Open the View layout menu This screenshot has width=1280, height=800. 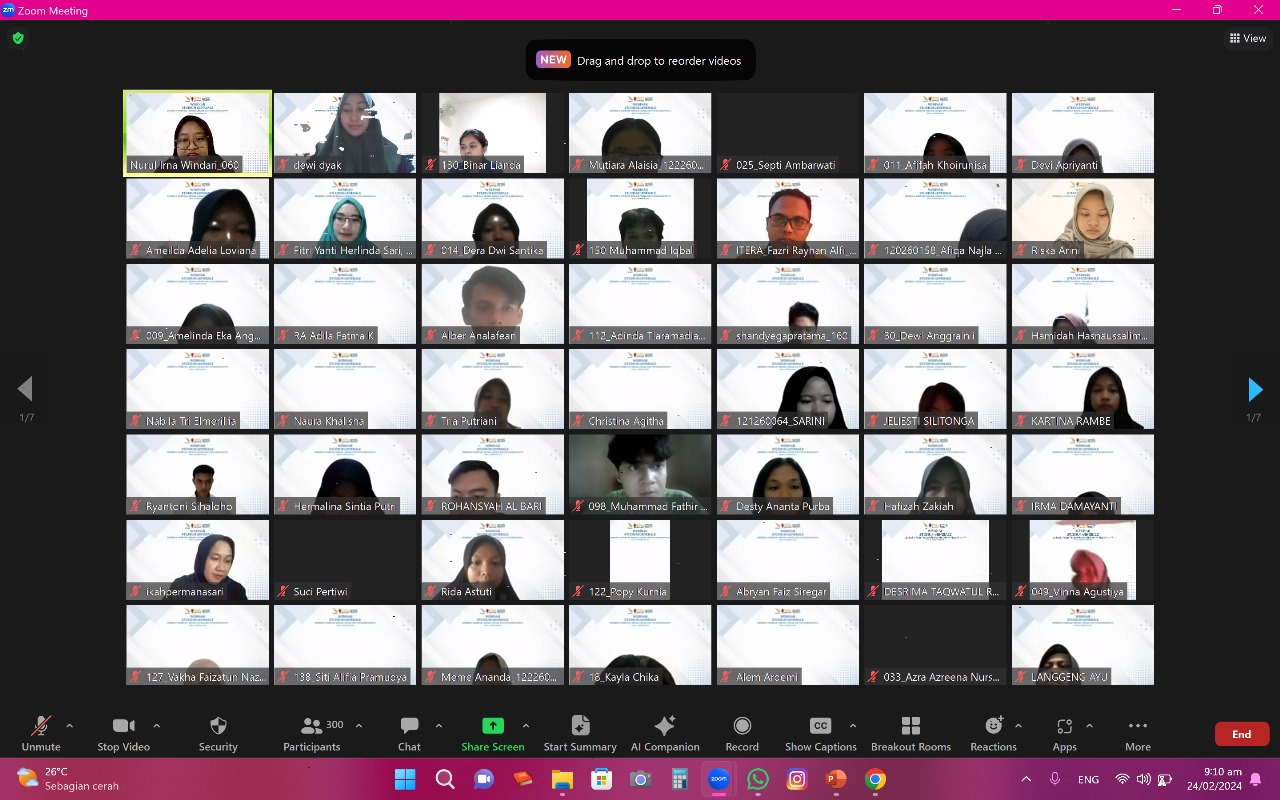[1248, 38]
